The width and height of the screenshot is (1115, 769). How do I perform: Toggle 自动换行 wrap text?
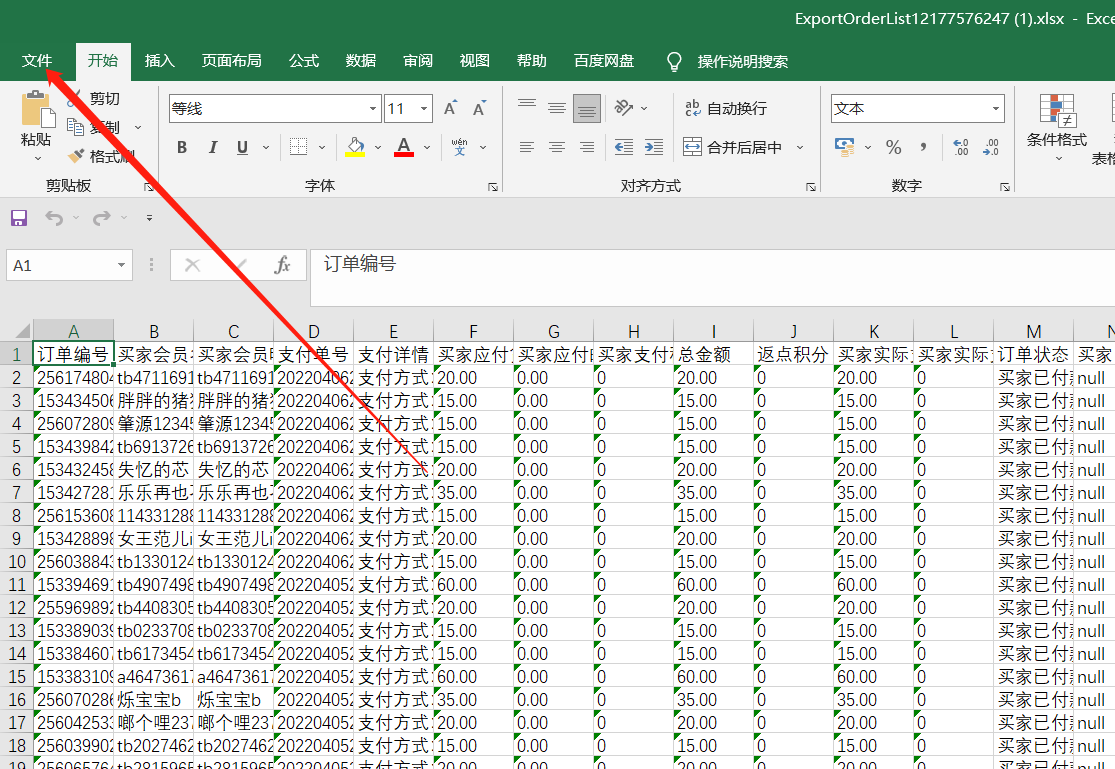tap(725, 109)
